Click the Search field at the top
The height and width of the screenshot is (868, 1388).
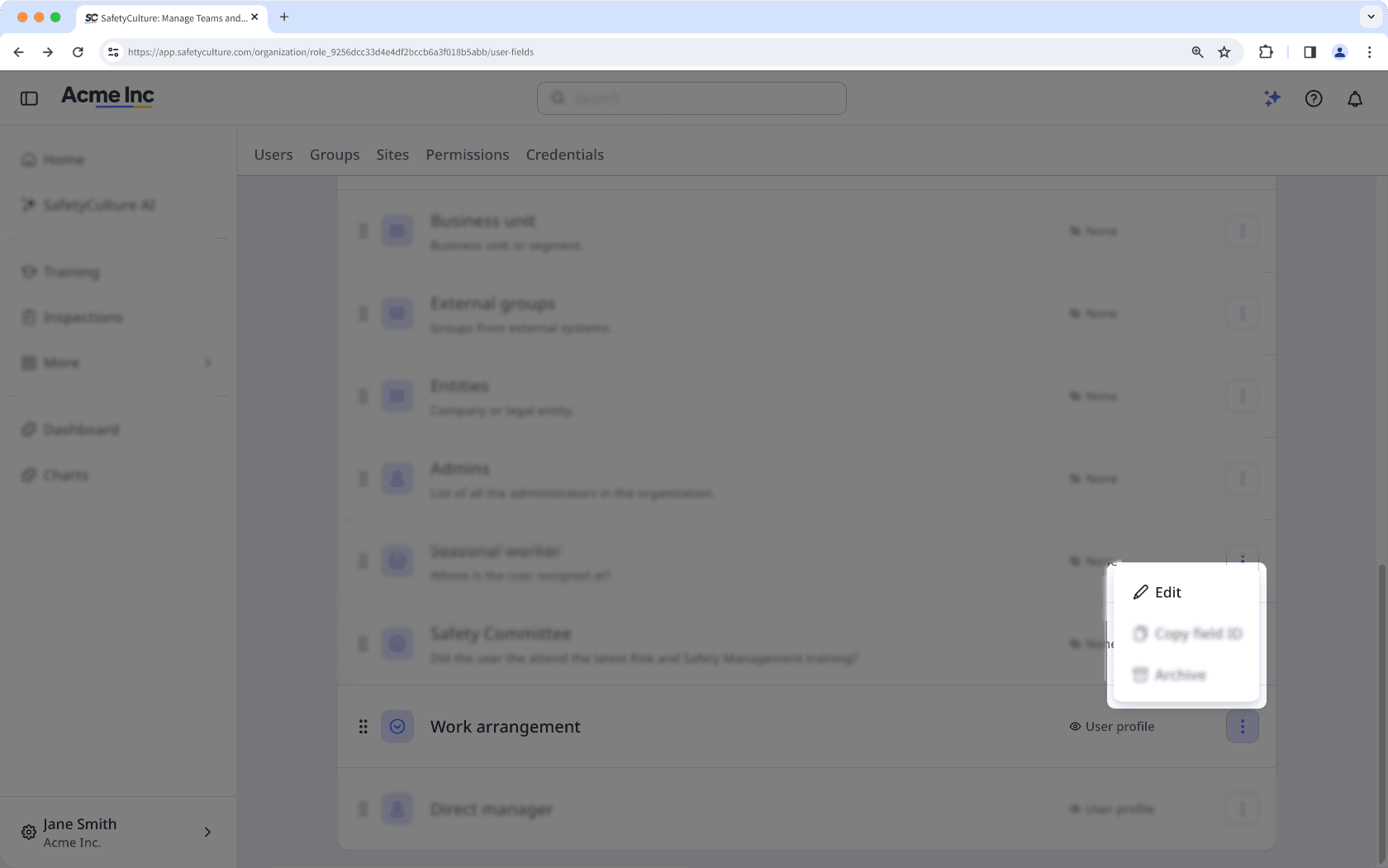click(691, 97)
